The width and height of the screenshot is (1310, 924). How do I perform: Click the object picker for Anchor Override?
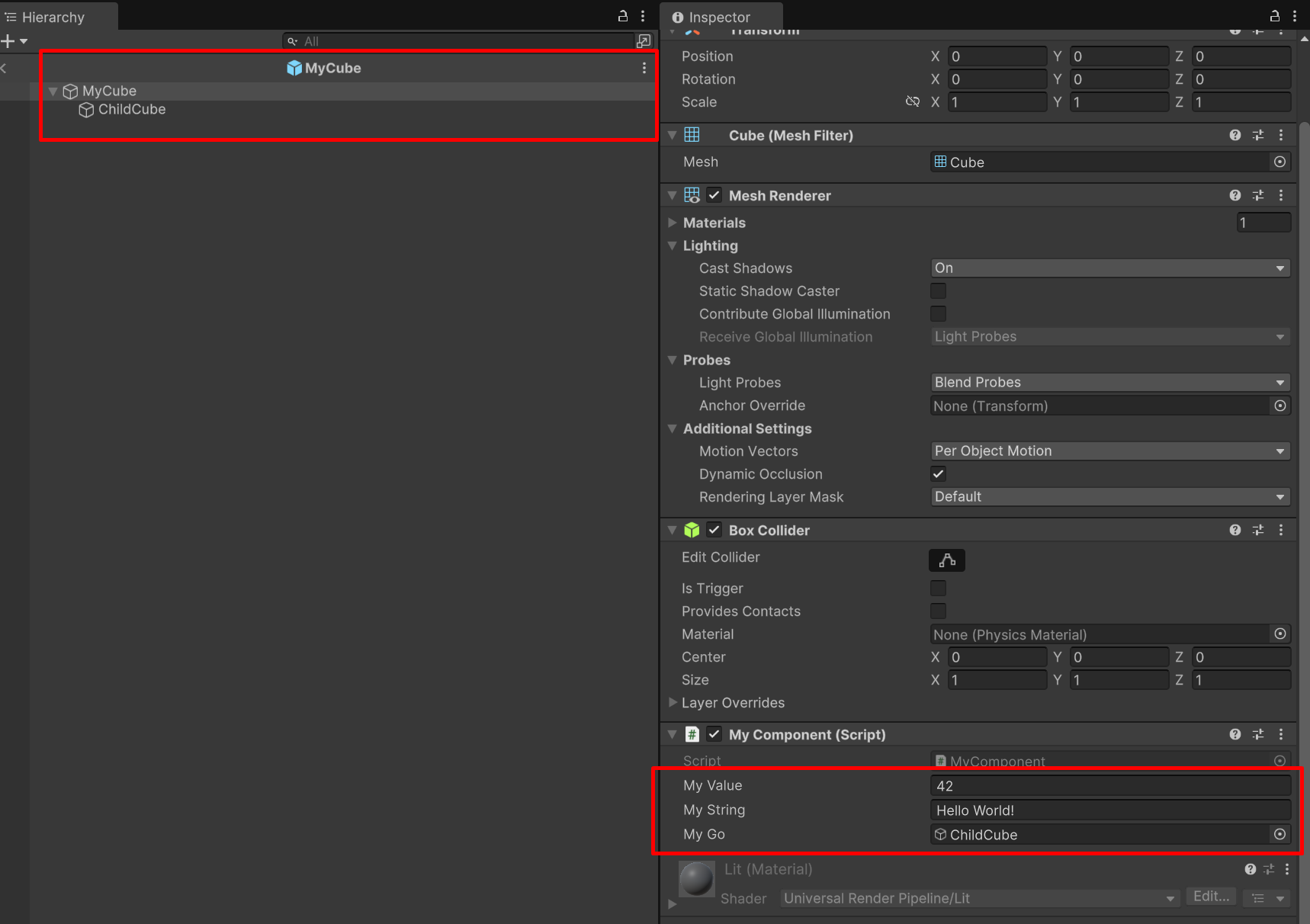tap(1279, 406)
